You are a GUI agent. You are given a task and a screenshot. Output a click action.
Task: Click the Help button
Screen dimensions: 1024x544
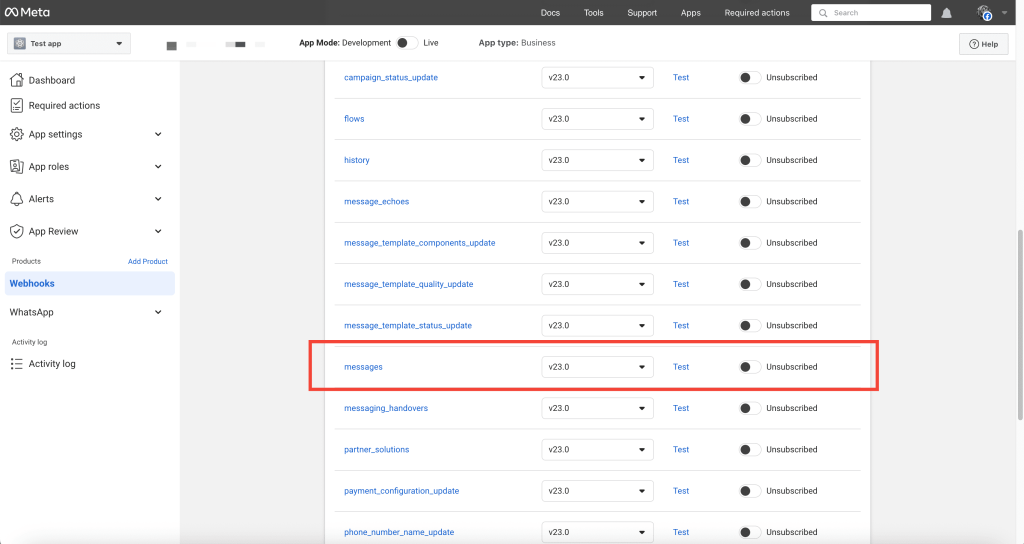pos(983,44)
